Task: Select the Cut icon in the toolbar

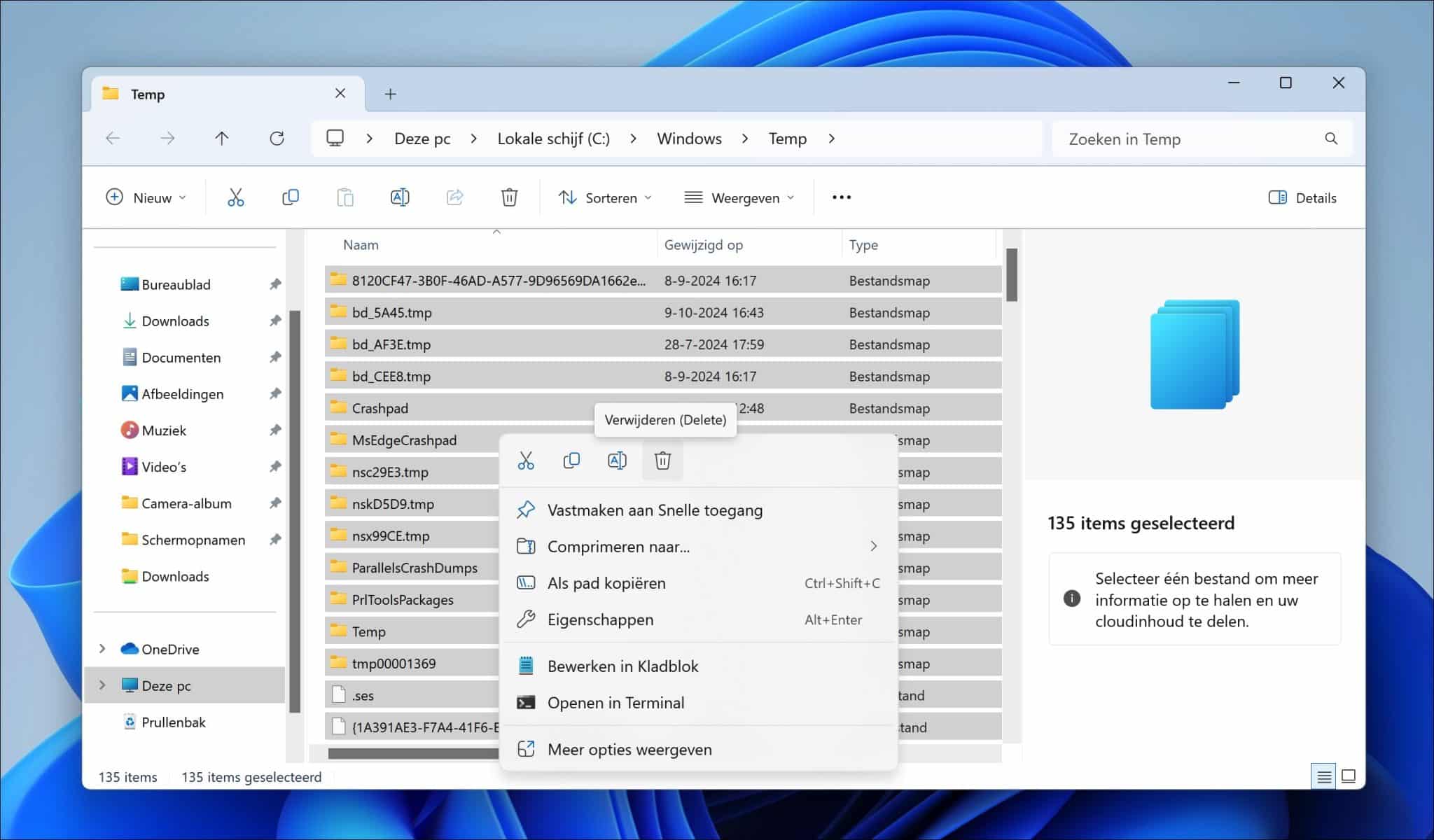Action: [235, 197]
